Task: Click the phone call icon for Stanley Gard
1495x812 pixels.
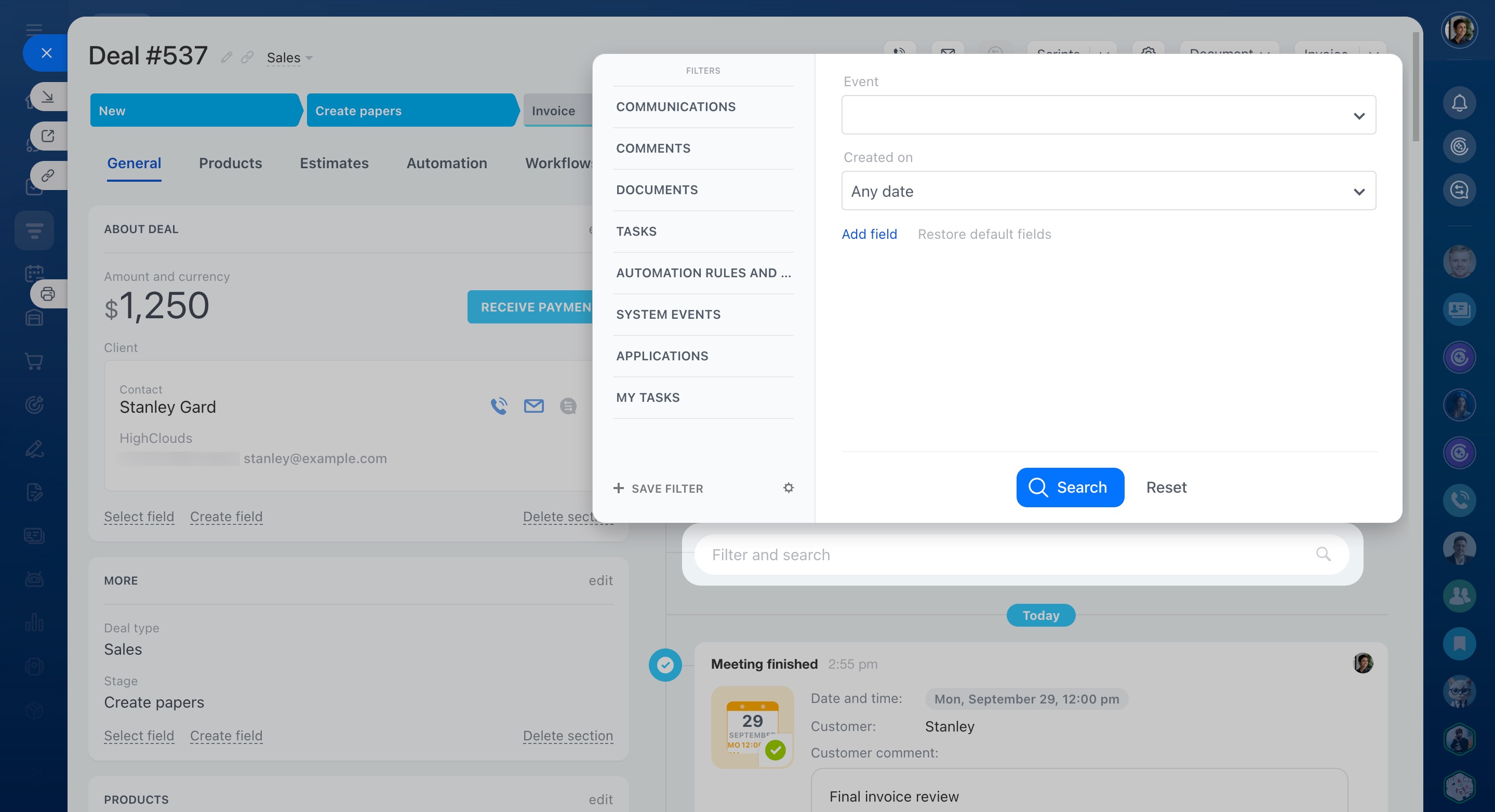Action: (499, 406)
